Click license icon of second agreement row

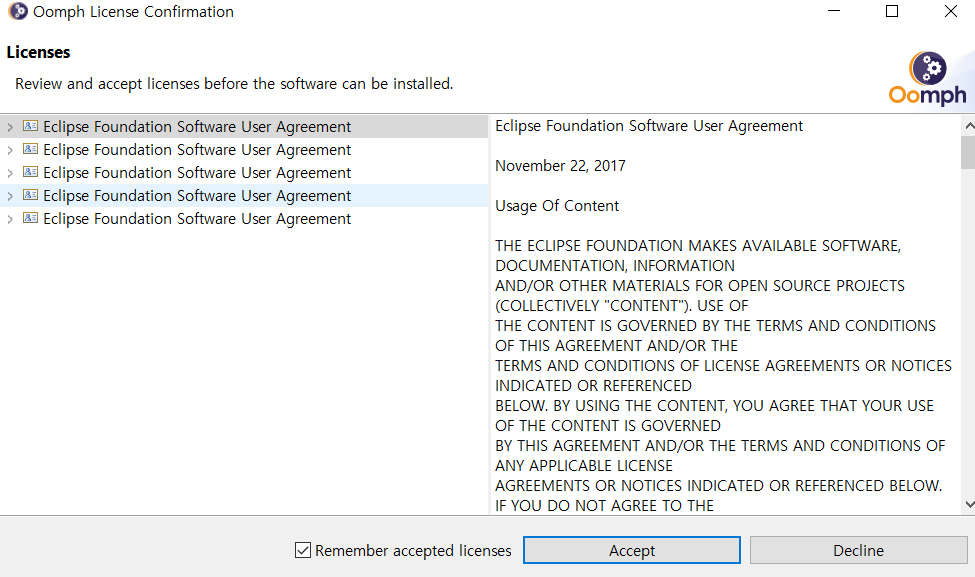click(30, 149)
